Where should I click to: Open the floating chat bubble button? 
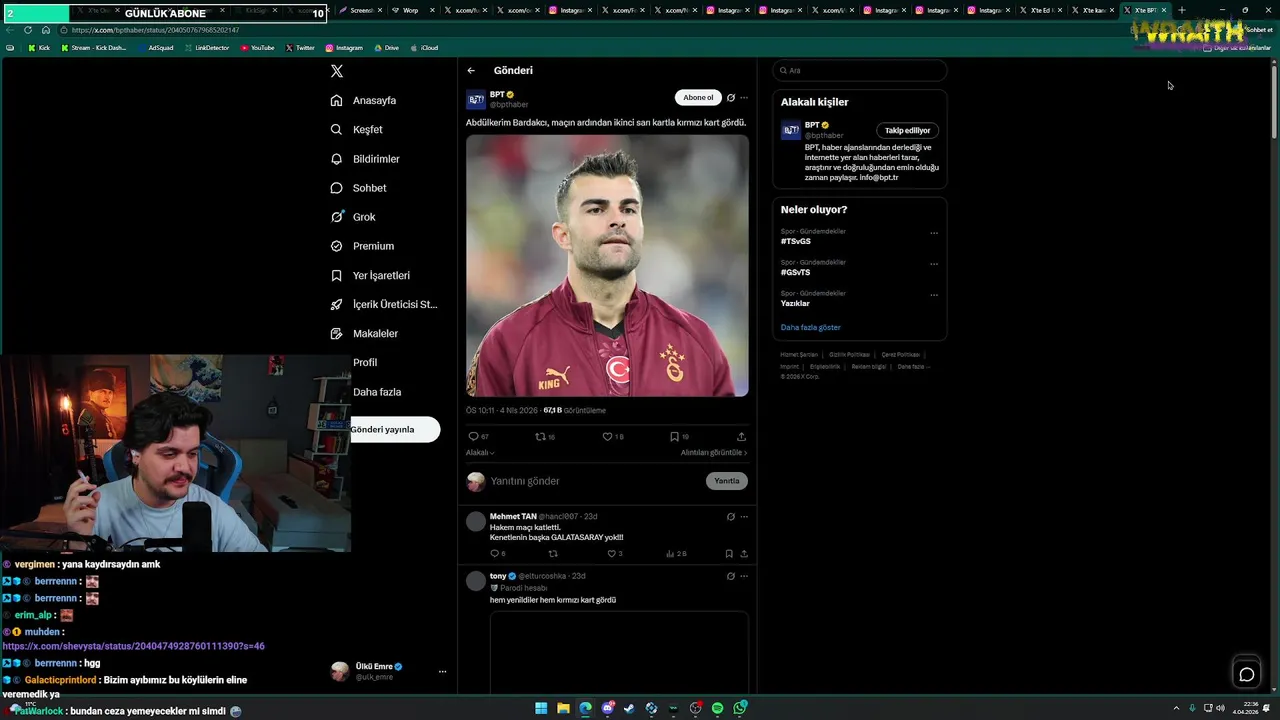tap(1247, 674)
